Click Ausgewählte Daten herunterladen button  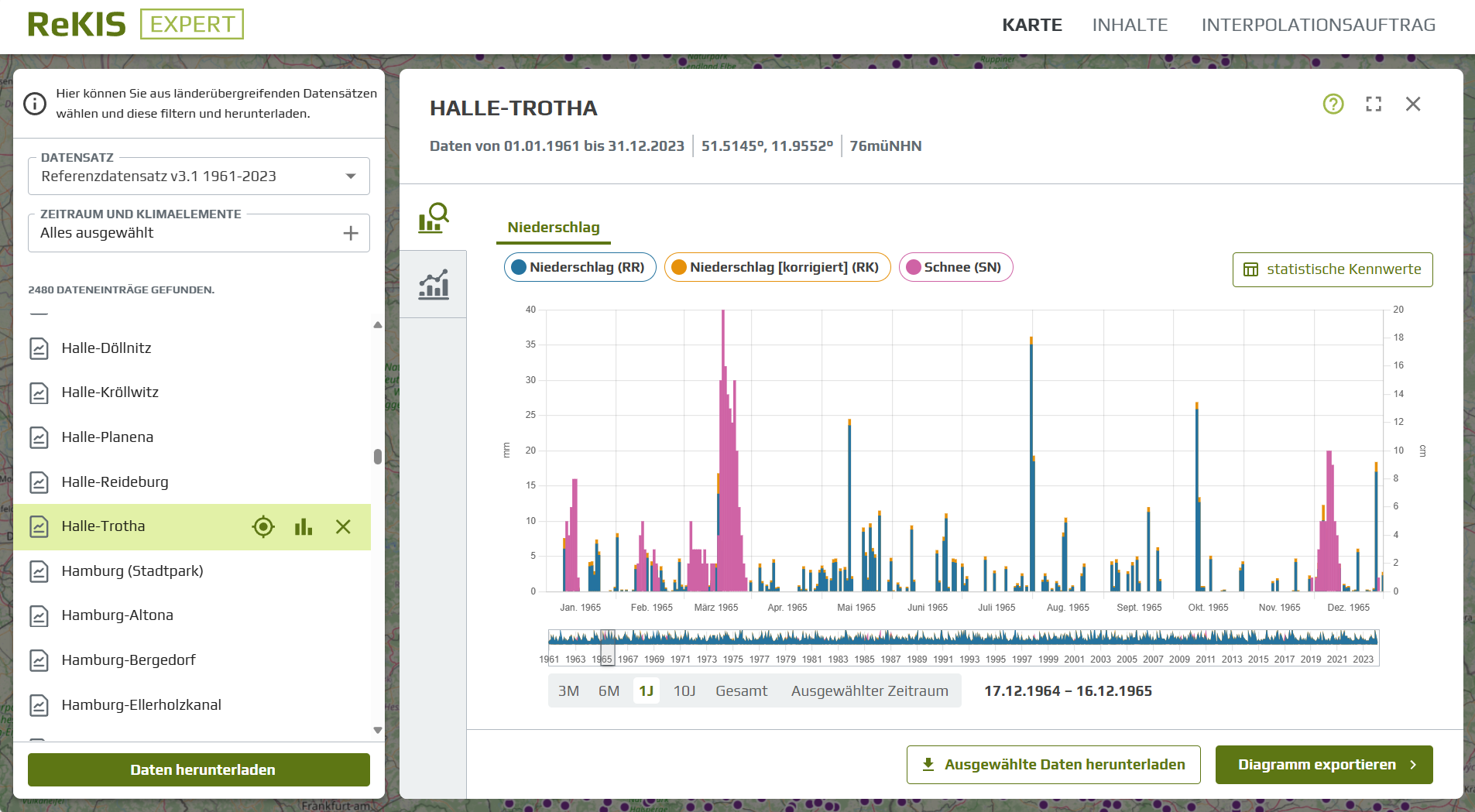(1053, 765)
